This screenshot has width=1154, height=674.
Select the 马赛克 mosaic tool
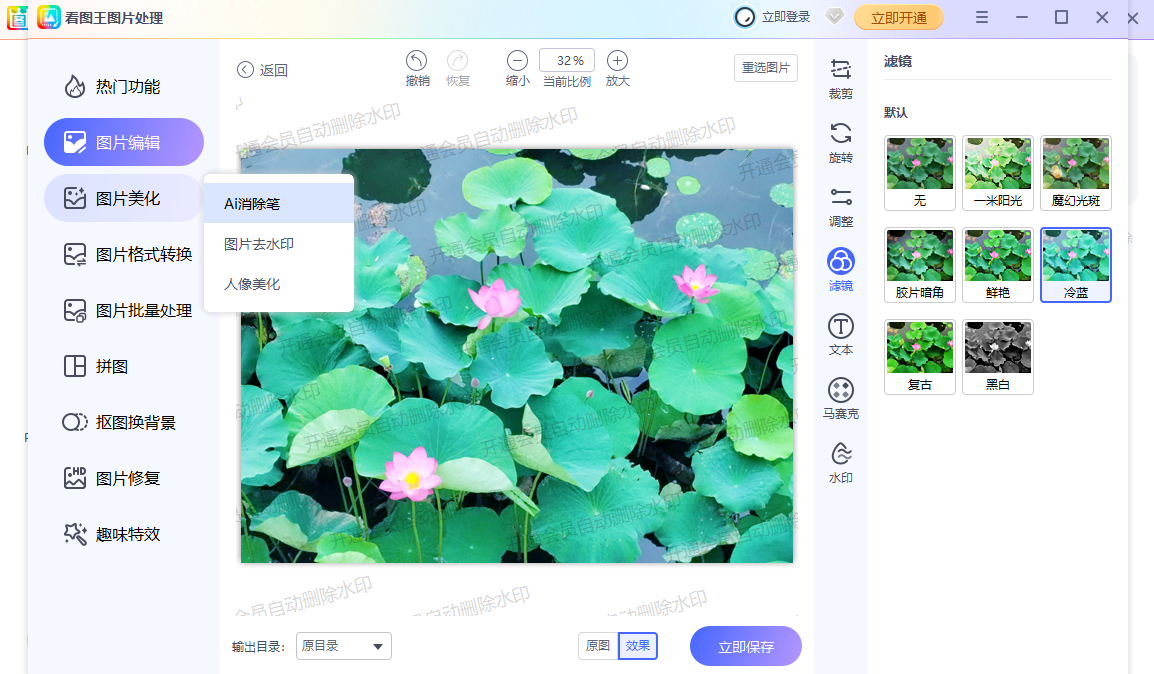point(840,397)
